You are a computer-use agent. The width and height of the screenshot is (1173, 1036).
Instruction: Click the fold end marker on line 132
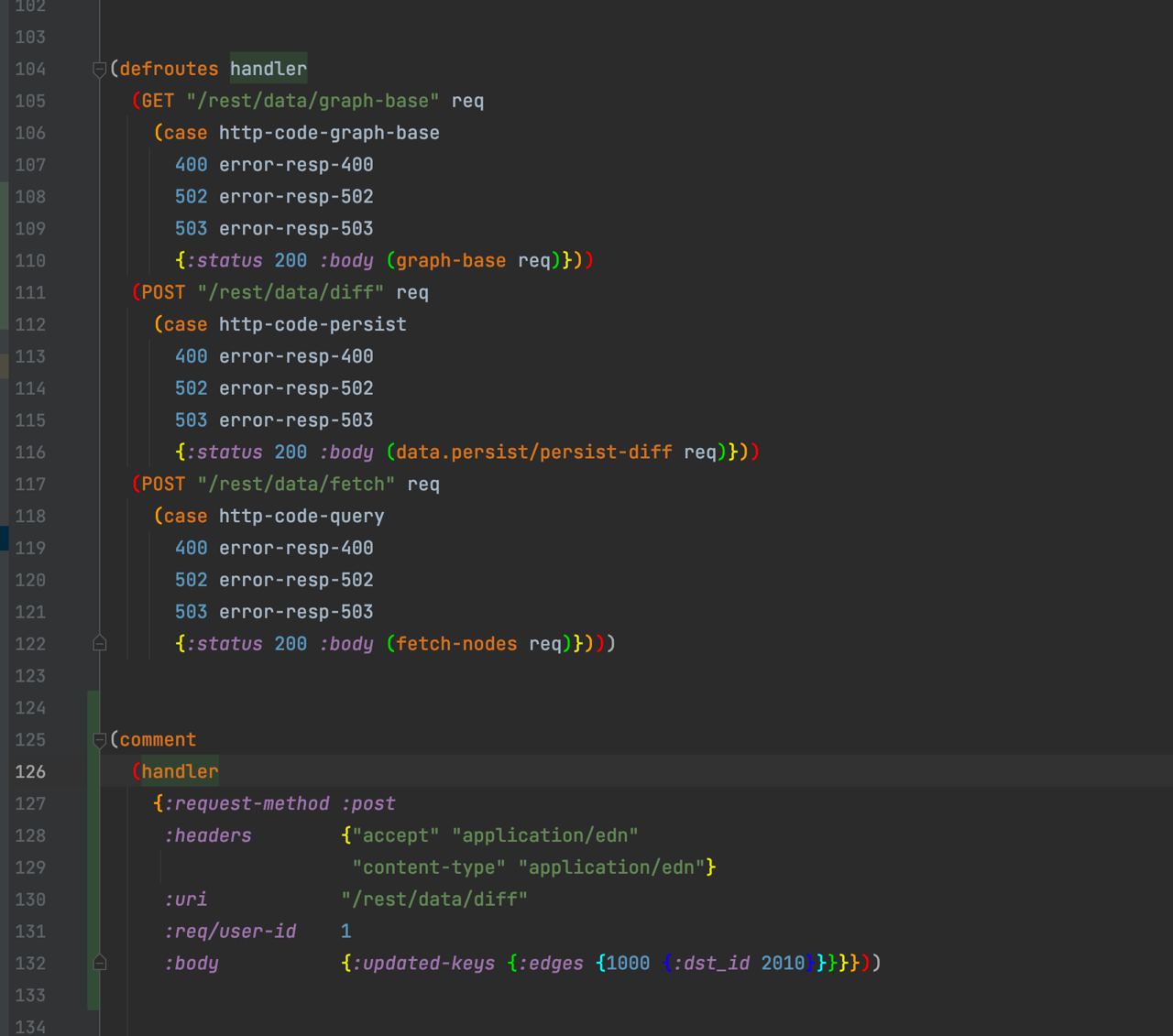[100, 963]
